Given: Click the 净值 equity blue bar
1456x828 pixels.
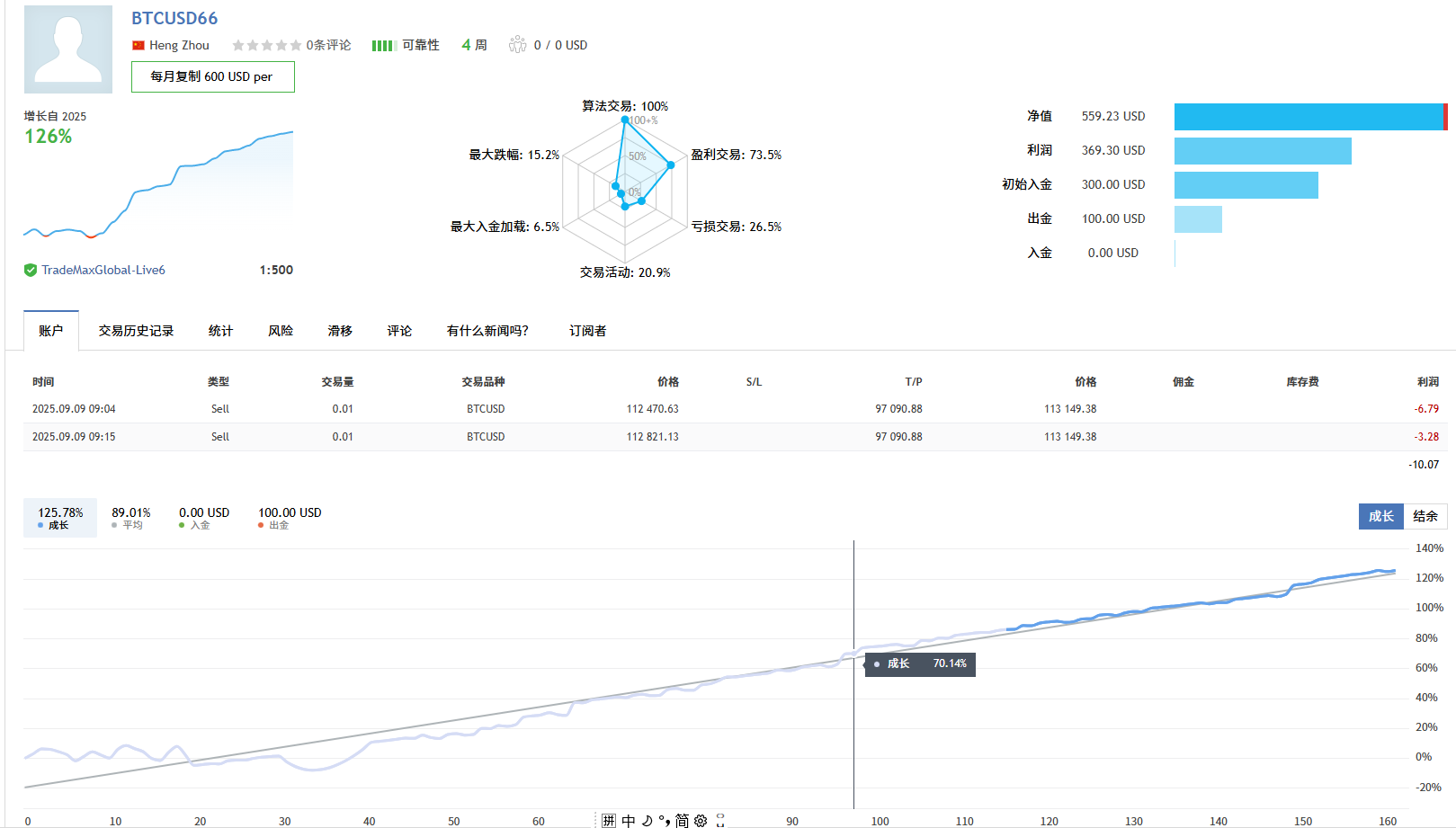Looking at the screenshot, I should [x=1310, y=117].
